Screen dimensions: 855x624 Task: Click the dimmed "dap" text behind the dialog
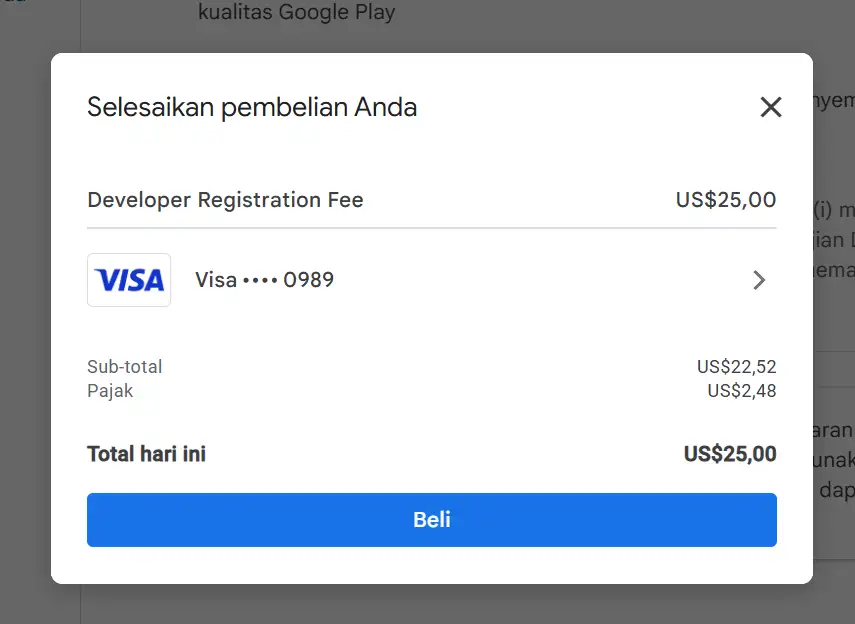[x=836, y=492]
